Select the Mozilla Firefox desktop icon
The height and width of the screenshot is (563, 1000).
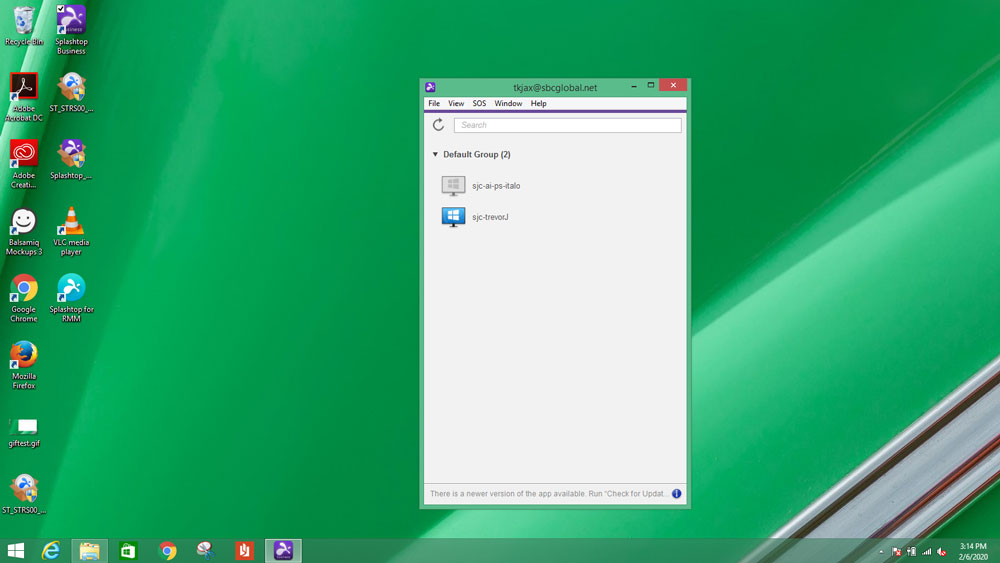tap(24, 365)
